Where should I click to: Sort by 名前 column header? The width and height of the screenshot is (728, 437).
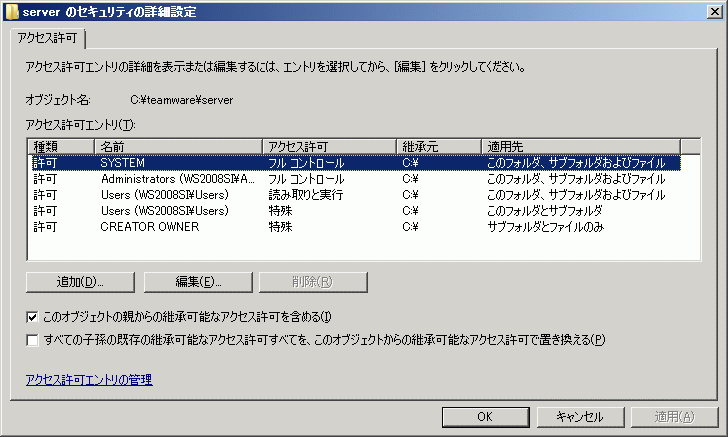click(178, 147)
